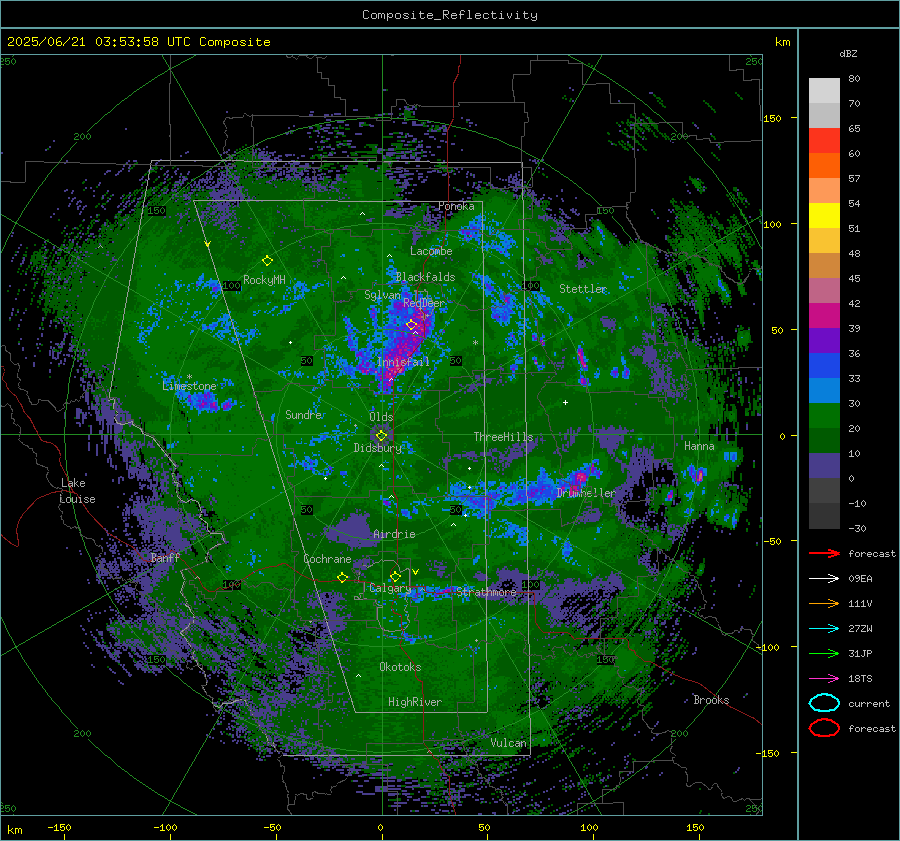The height and width of the screenshot is (841, 900).
Task: Click the Drumheller label
Action: [x=586, y=493]
